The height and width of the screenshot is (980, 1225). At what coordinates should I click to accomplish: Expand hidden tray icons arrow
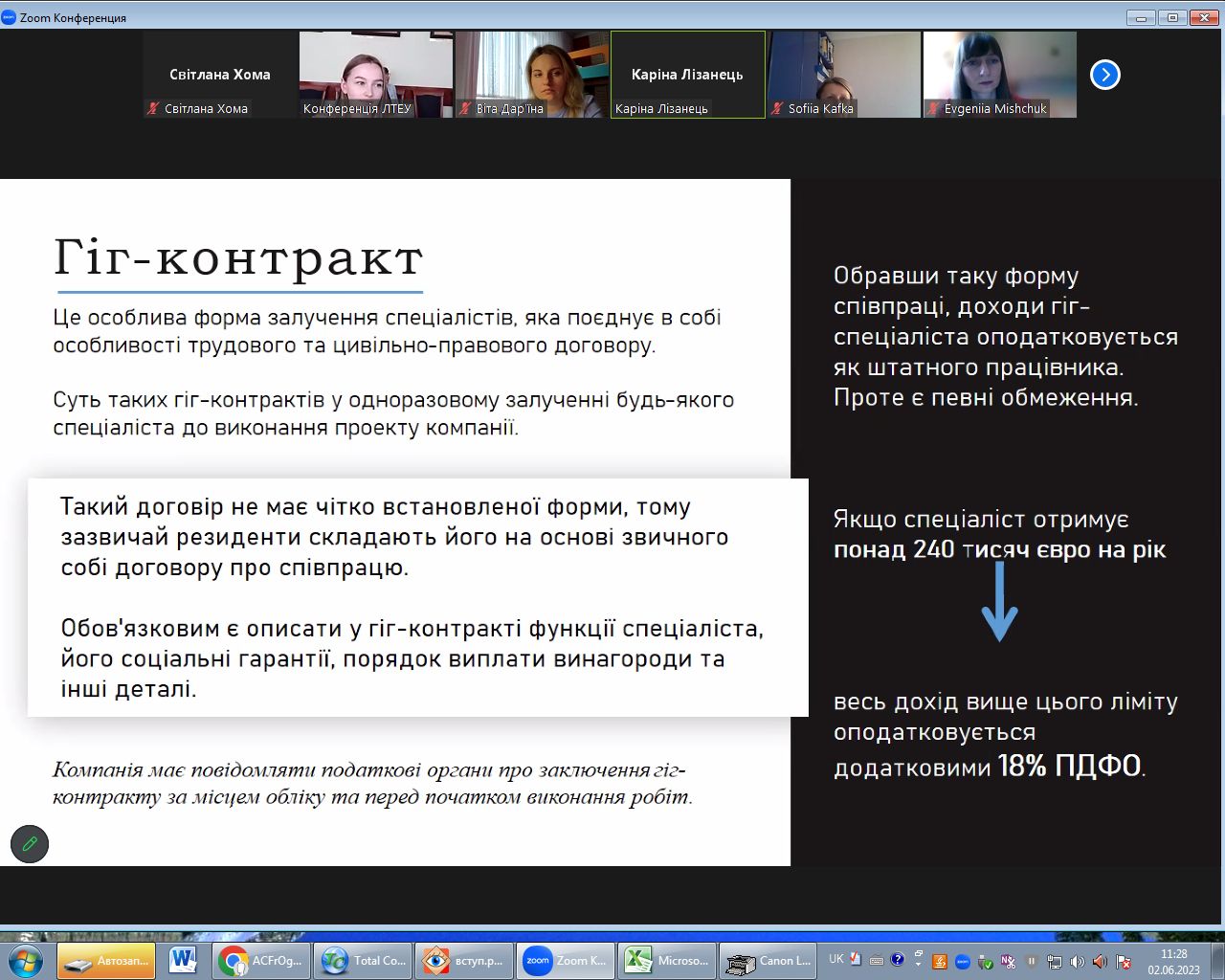coord(918,960)
